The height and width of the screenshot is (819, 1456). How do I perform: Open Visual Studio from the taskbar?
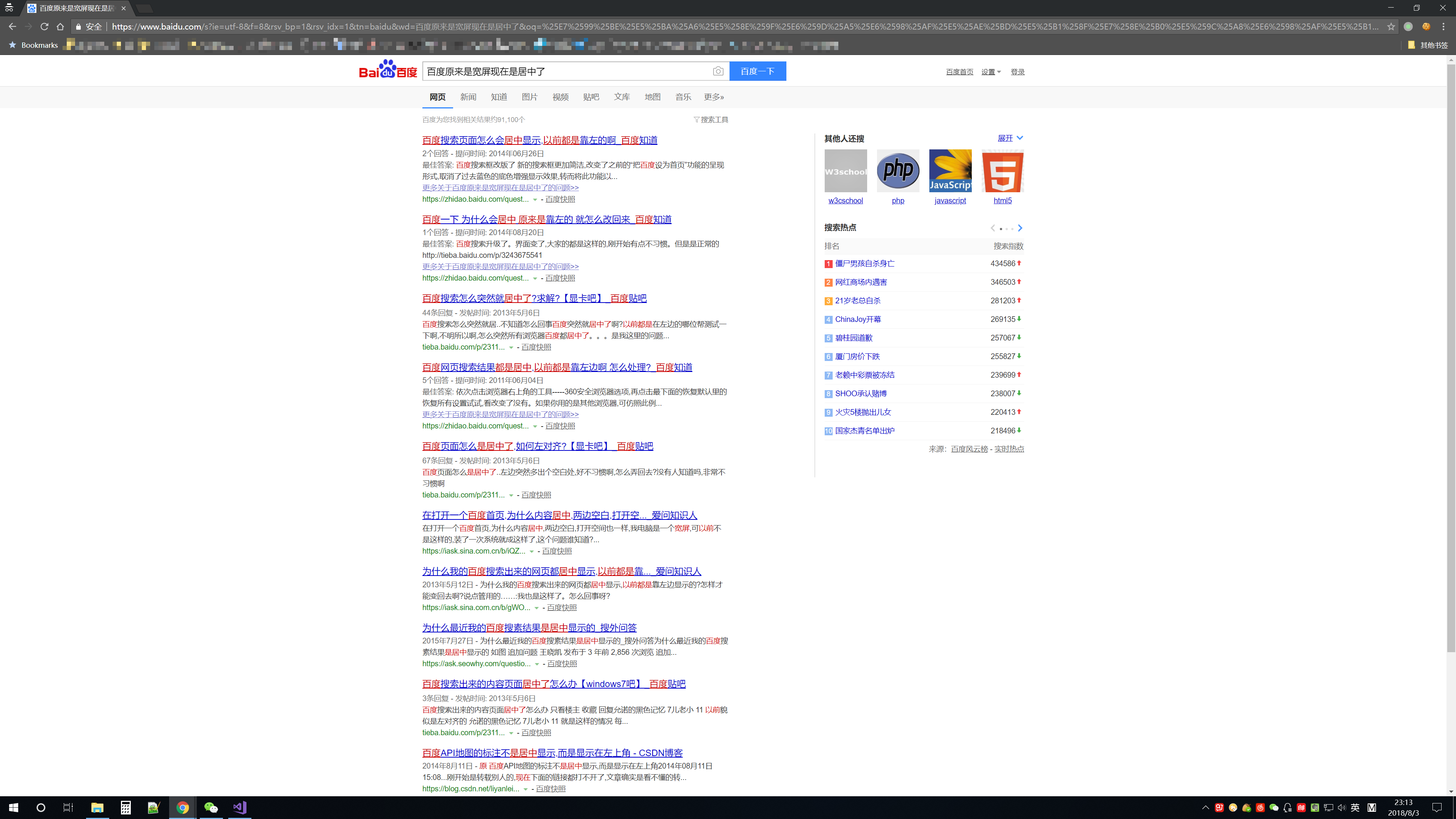(240, 807)
